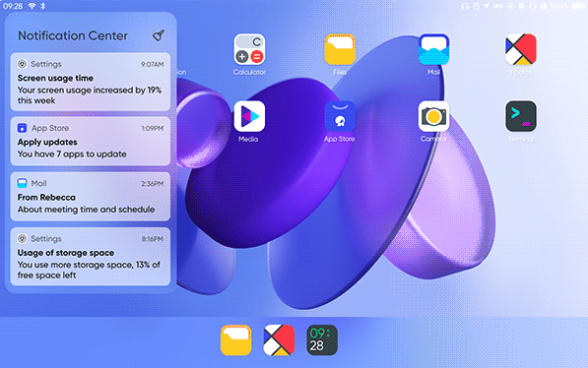Click the lock status icon
588x368 pixels.
pos(476,6)
